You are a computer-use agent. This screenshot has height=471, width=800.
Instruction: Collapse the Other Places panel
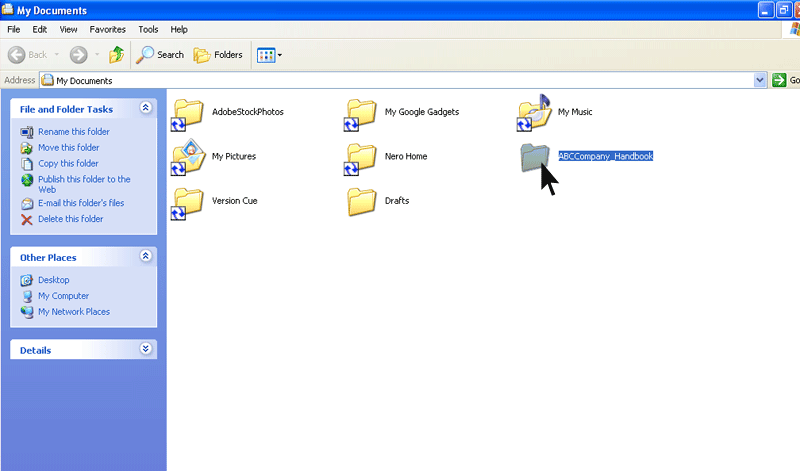[145, 256]
